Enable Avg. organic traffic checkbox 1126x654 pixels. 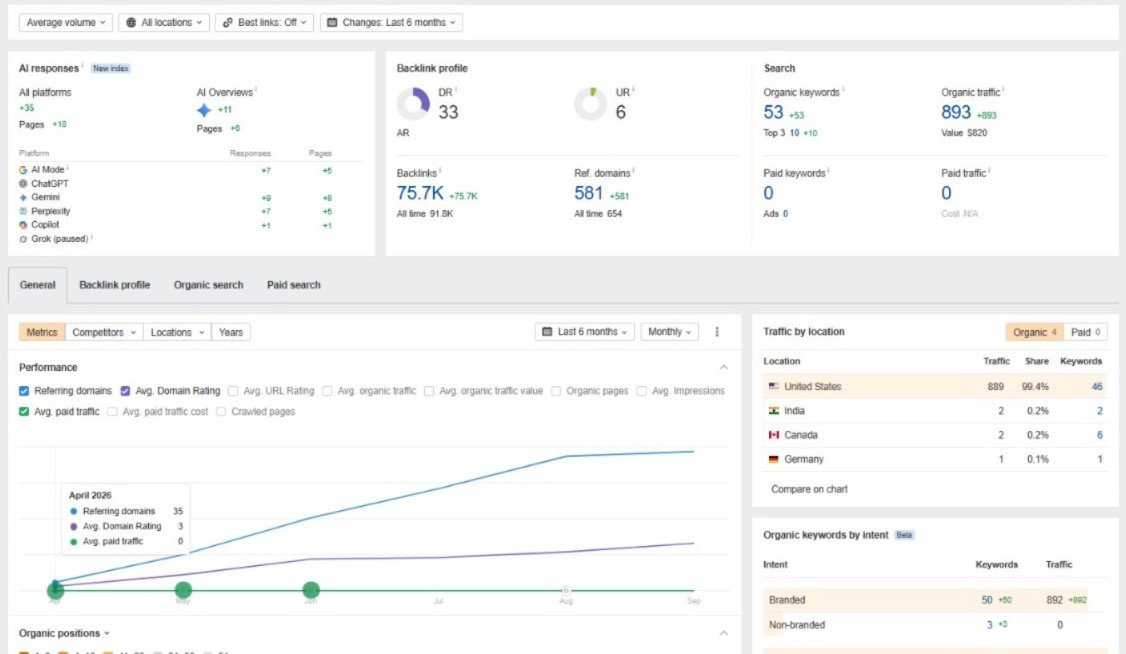pos(327,391)
